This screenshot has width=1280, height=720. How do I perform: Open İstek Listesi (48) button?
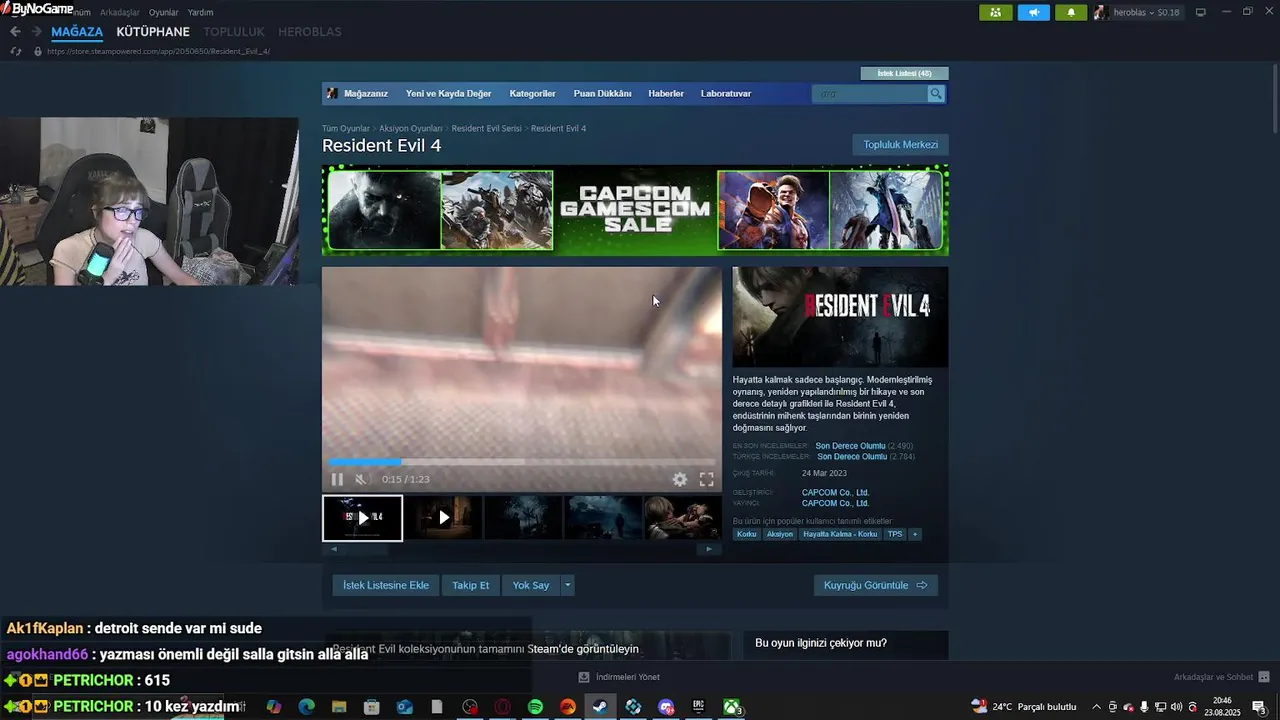[904, 73]
